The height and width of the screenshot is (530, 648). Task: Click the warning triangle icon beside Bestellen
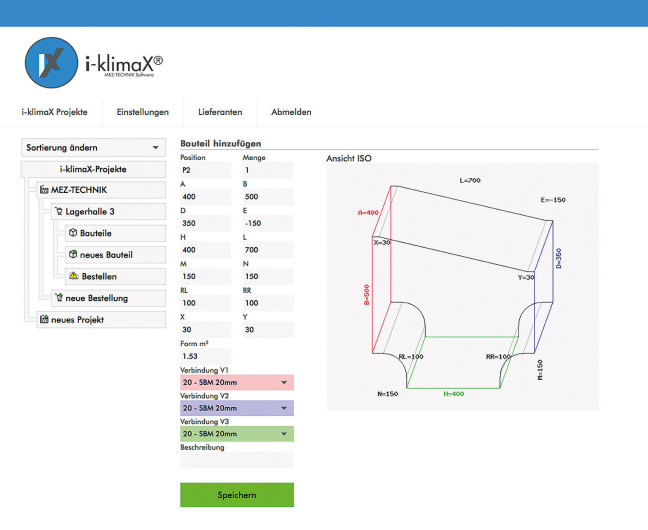tap(73, 276)
